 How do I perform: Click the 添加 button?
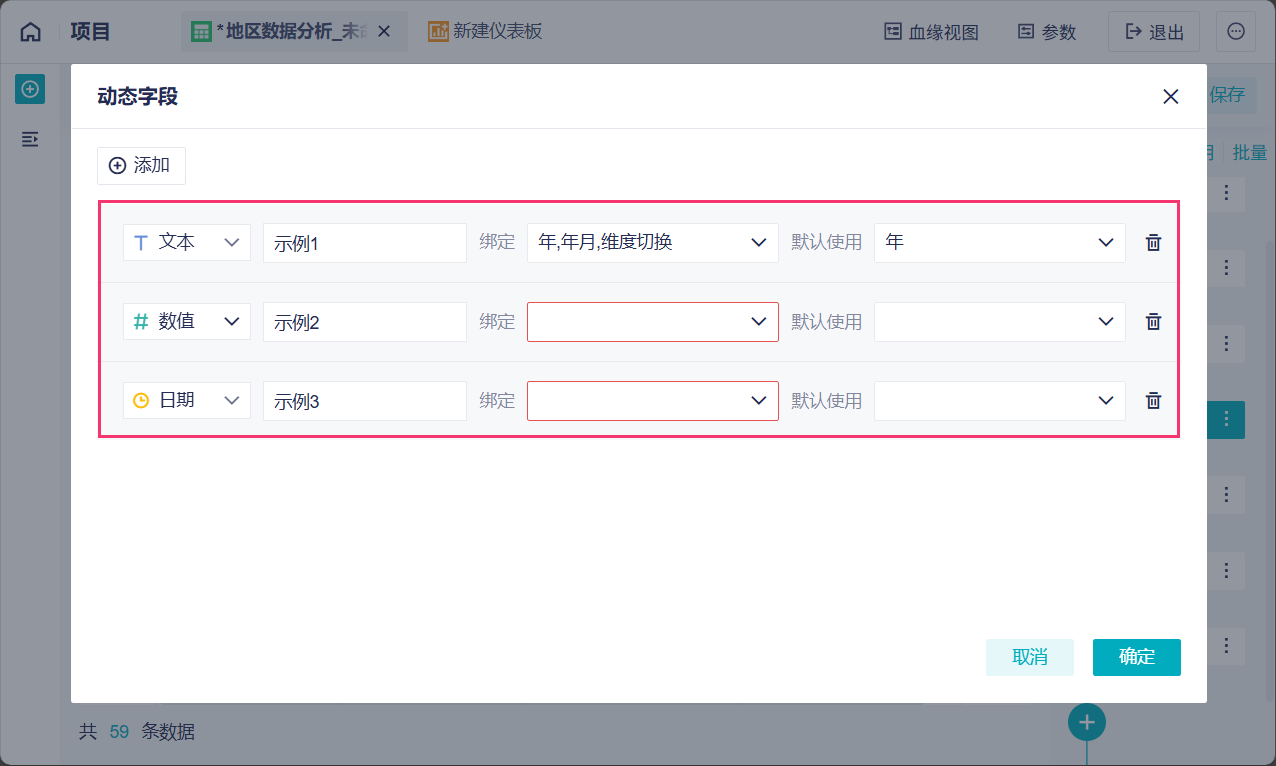pos(141,166)
